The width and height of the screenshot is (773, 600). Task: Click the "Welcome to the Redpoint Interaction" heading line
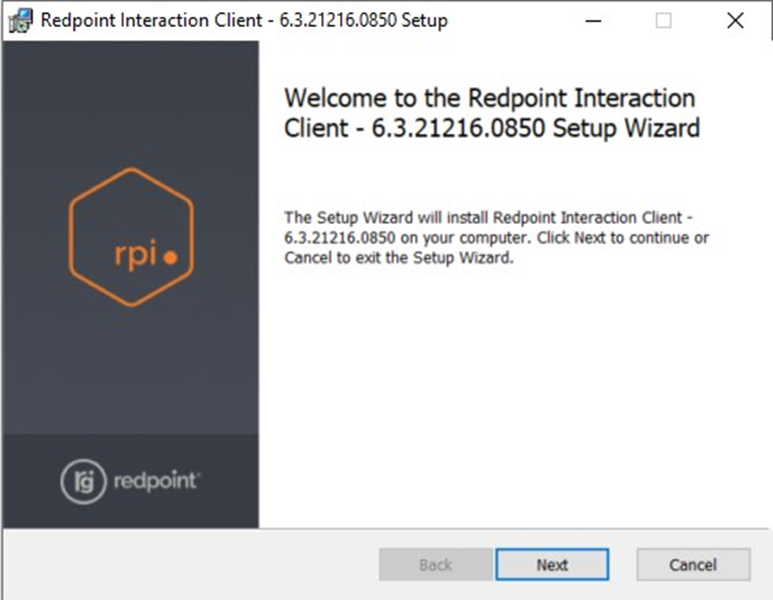point(489,99)
